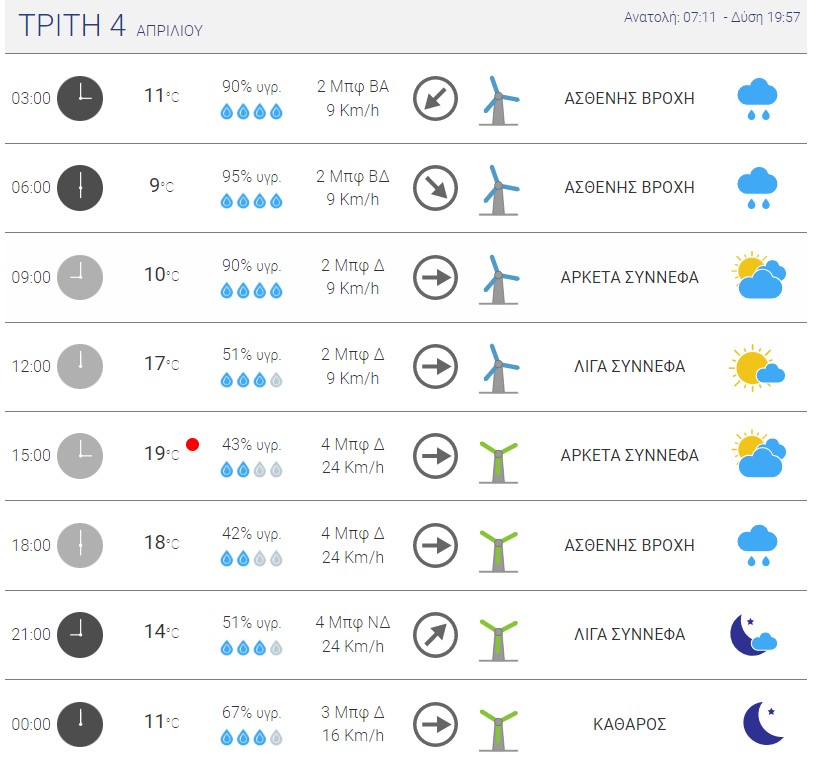Click the blue windmill icon at 06:00

(x=499, y=190)
